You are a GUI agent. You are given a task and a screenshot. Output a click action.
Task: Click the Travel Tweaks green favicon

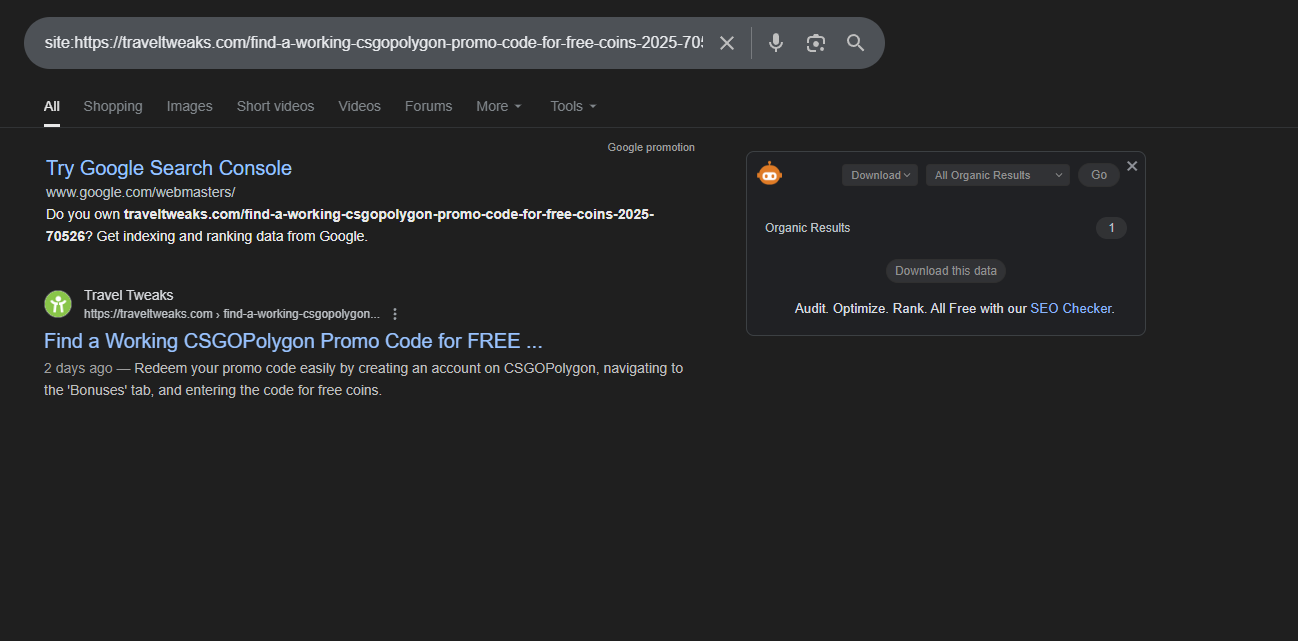(58, 304)
